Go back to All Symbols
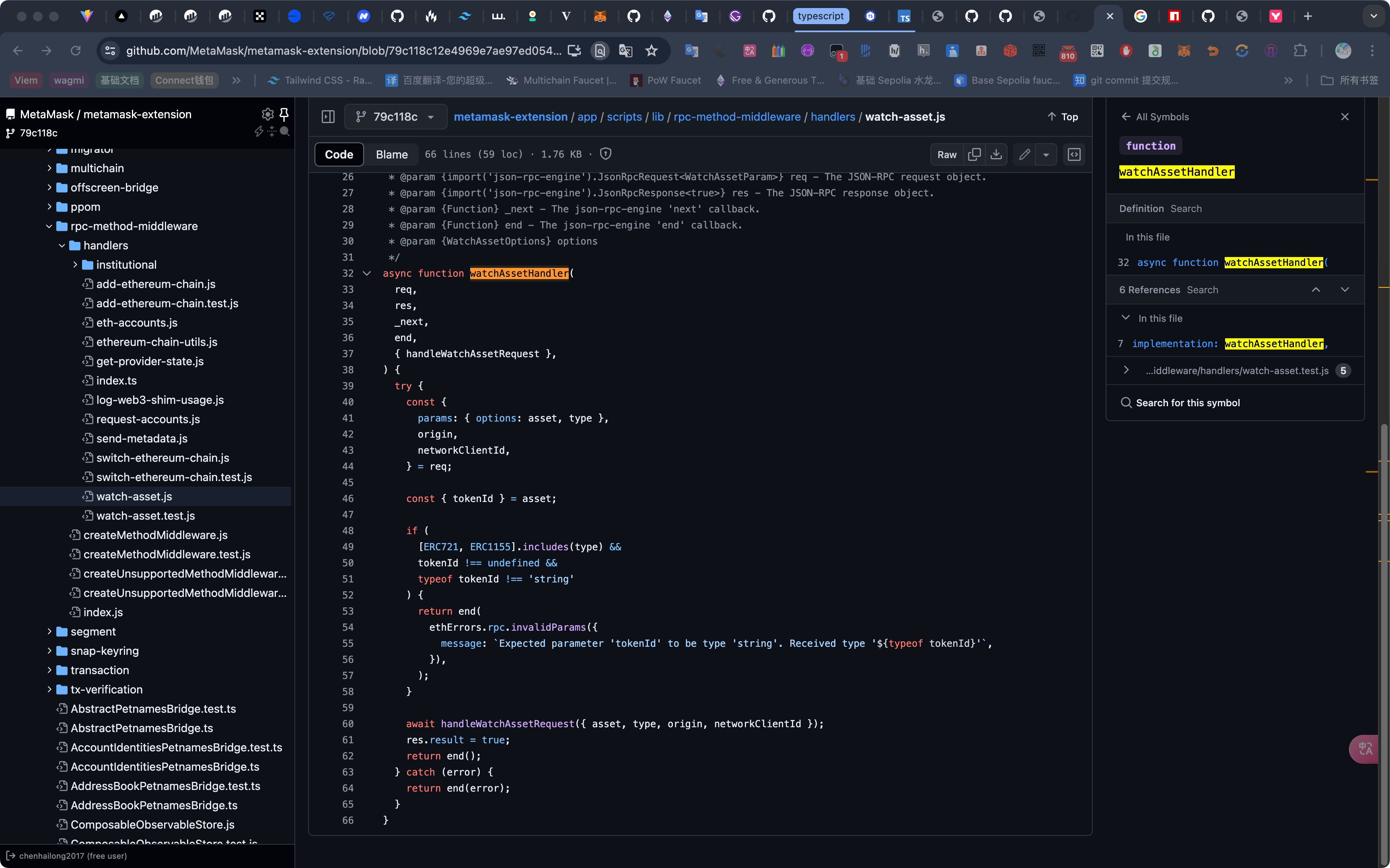Viewport: 1390px width, 868px height. click(x=1155, y=117)
